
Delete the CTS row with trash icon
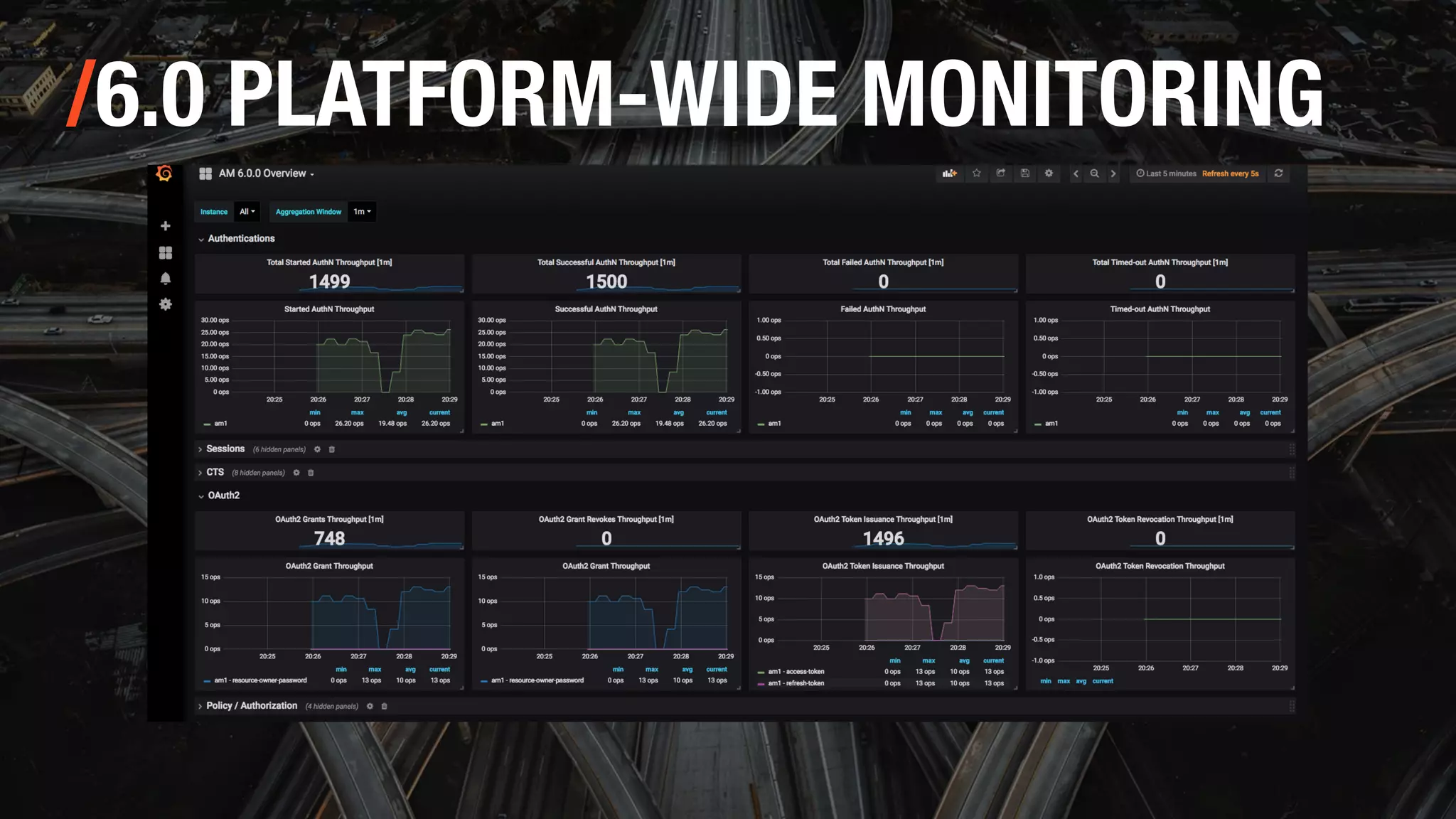pos(311,473)
